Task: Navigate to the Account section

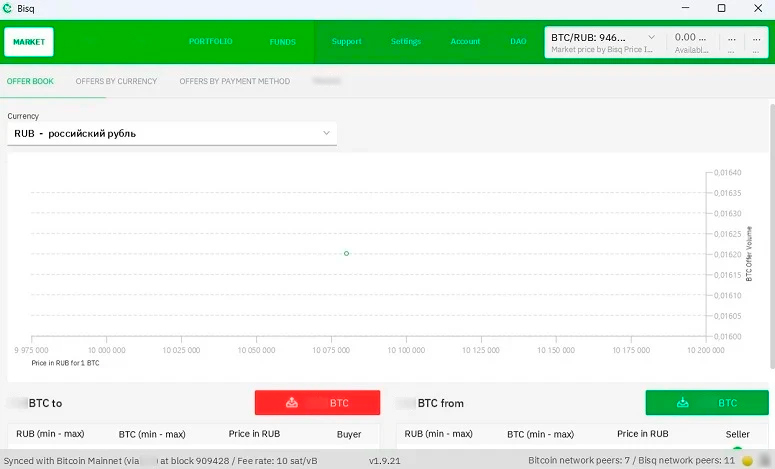Action: (465, 42)
